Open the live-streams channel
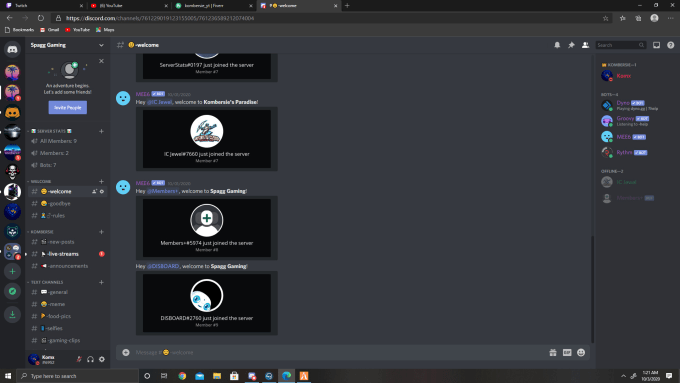 click(67, 254)
